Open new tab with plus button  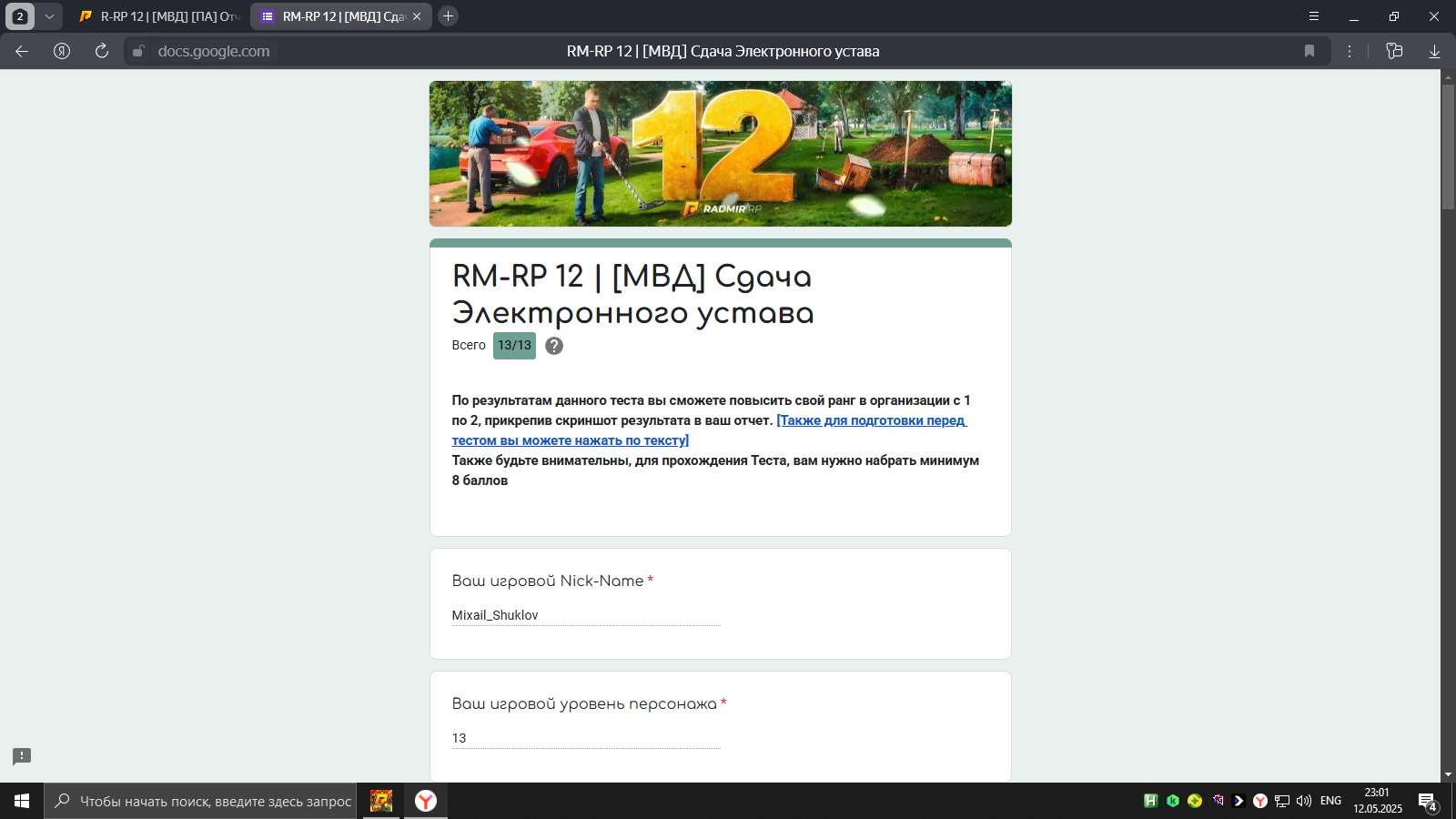point(448,15)
